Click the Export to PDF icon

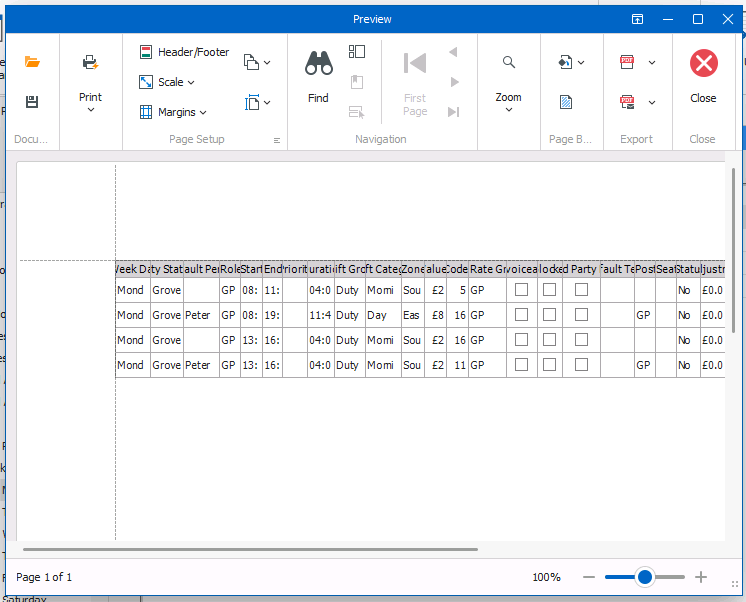627,62
